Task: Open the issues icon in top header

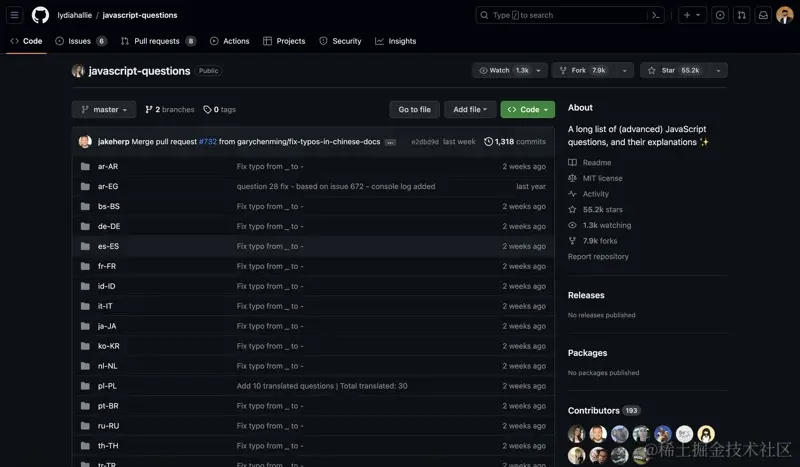Action: pos(720,15)
